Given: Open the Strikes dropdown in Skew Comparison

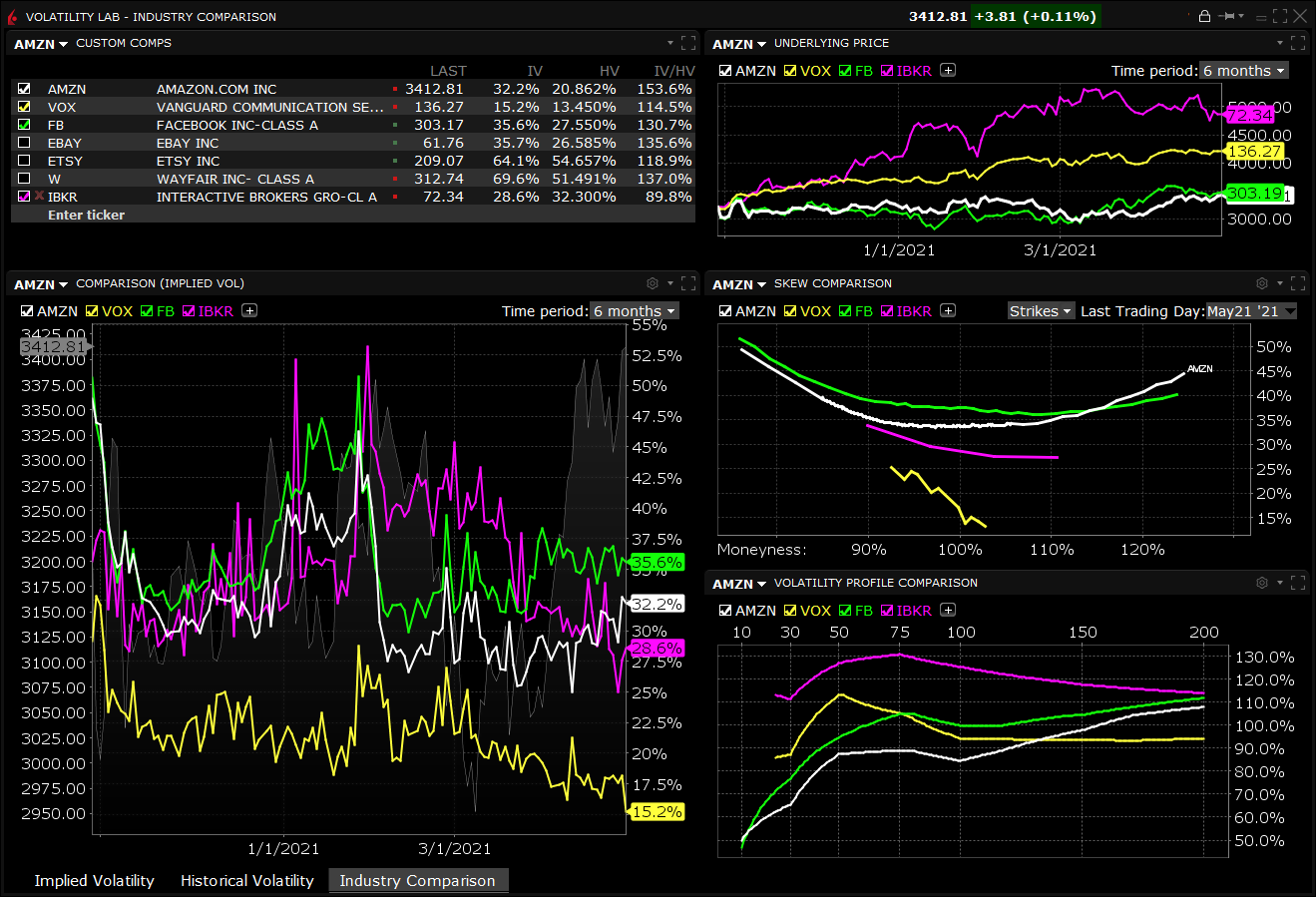Looking at the screenshot, I should pyautogui.click(x=1041, y=311).
